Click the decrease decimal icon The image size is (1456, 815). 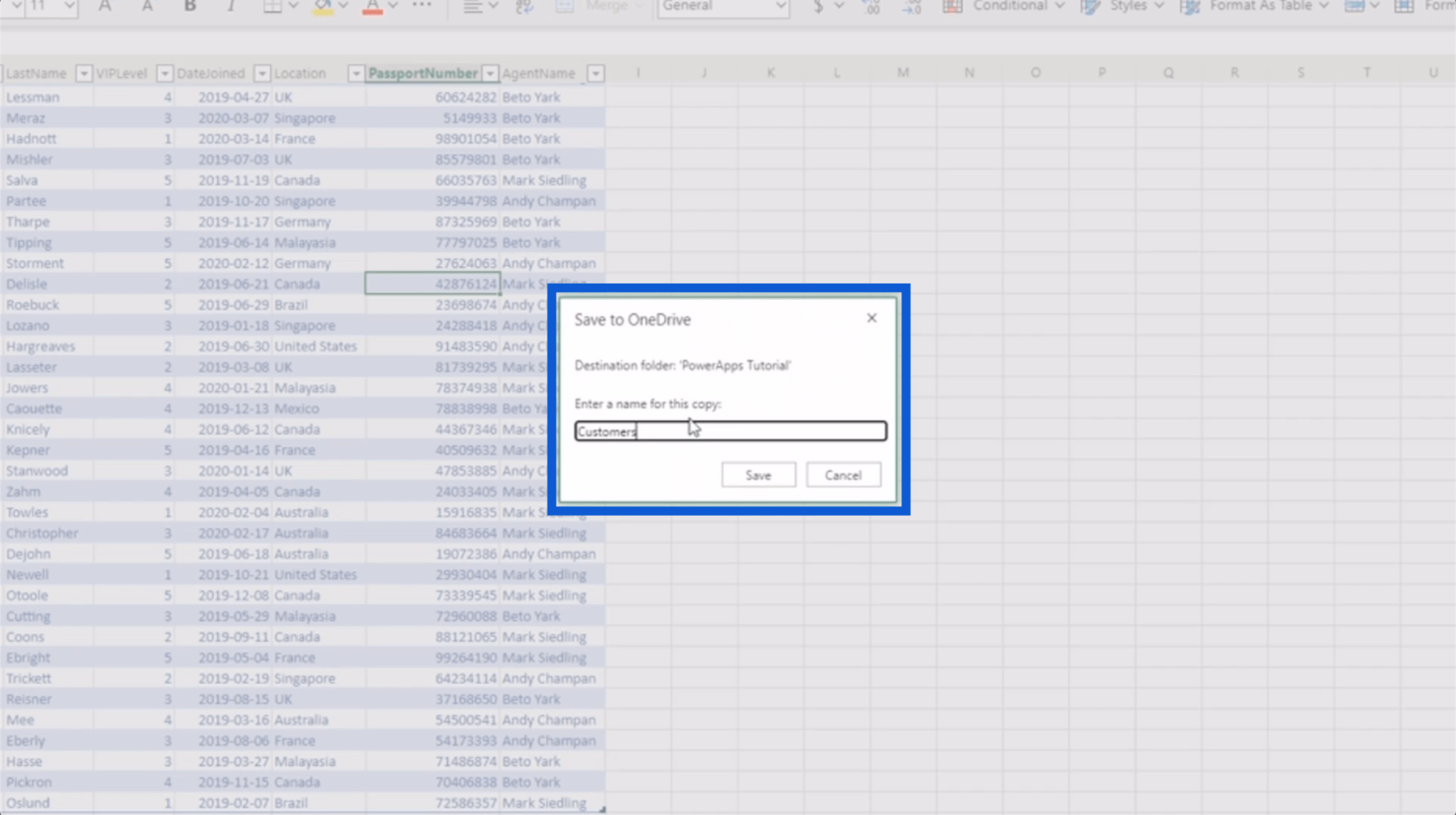(912, 6)
